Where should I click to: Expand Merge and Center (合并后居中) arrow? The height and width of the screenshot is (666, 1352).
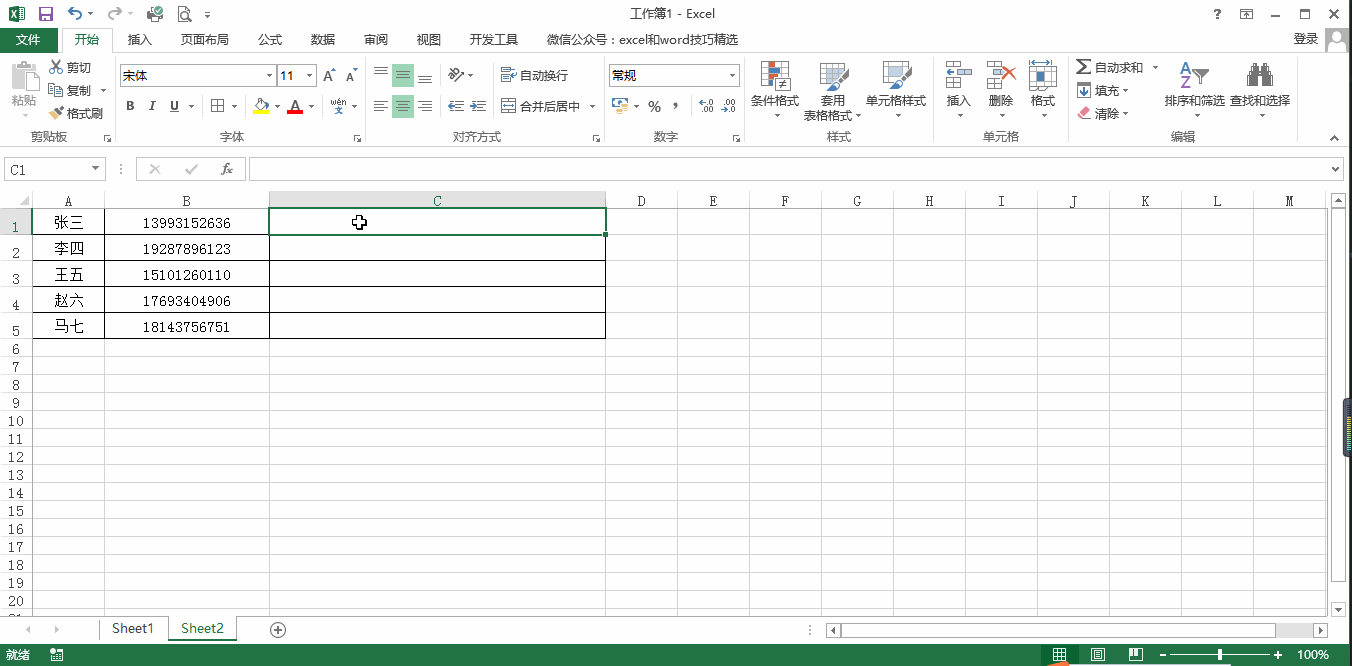(x=592, y=106)
